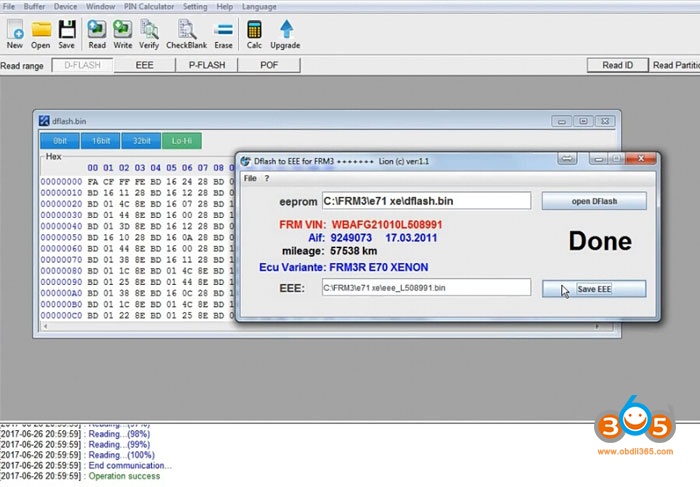700x487 pixels.
Task: Click the Save floppy disk icon
Action: (x=67, y=32)
